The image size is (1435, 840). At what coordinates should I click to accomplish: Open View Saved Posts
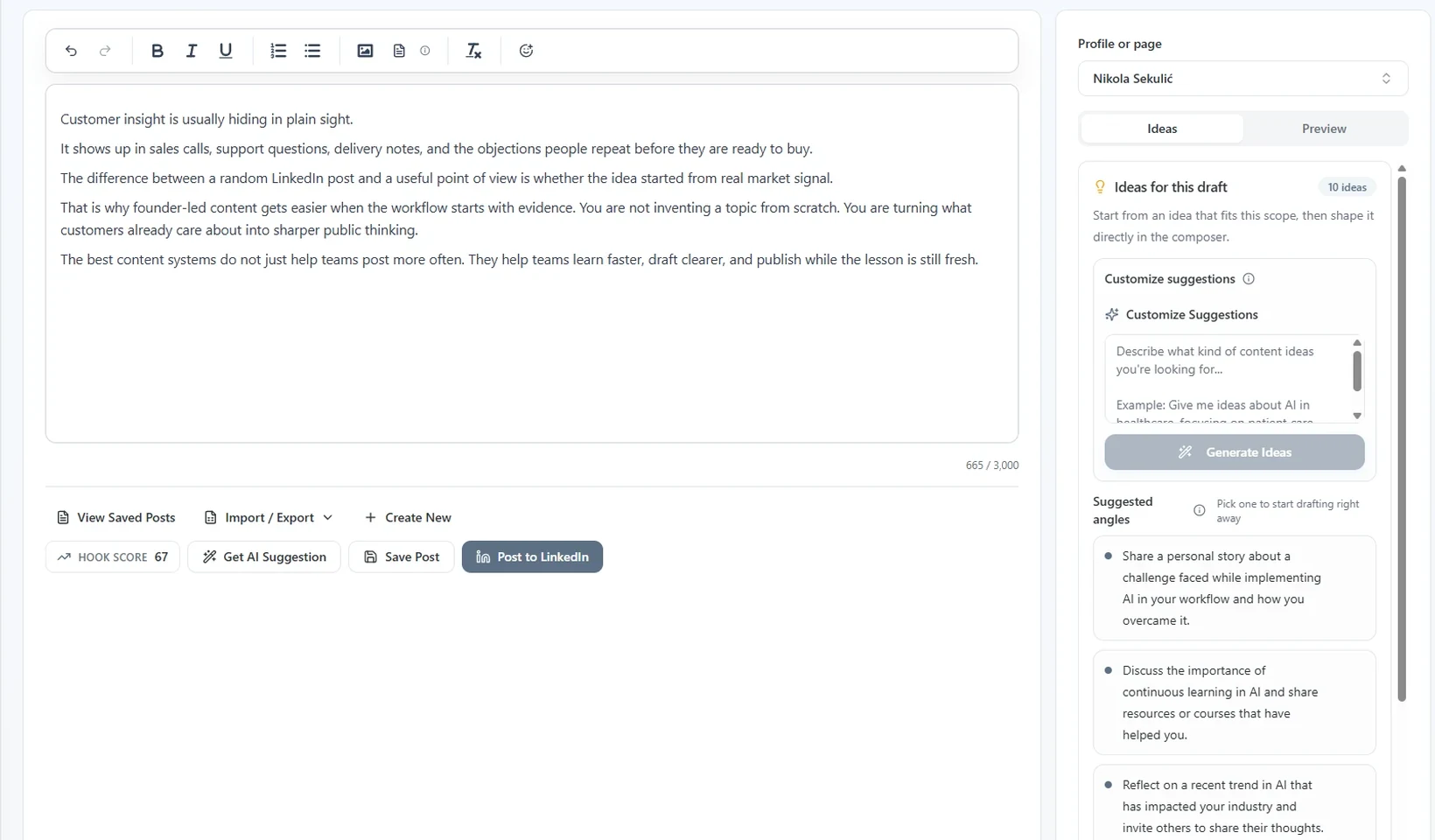coord(115,517)
